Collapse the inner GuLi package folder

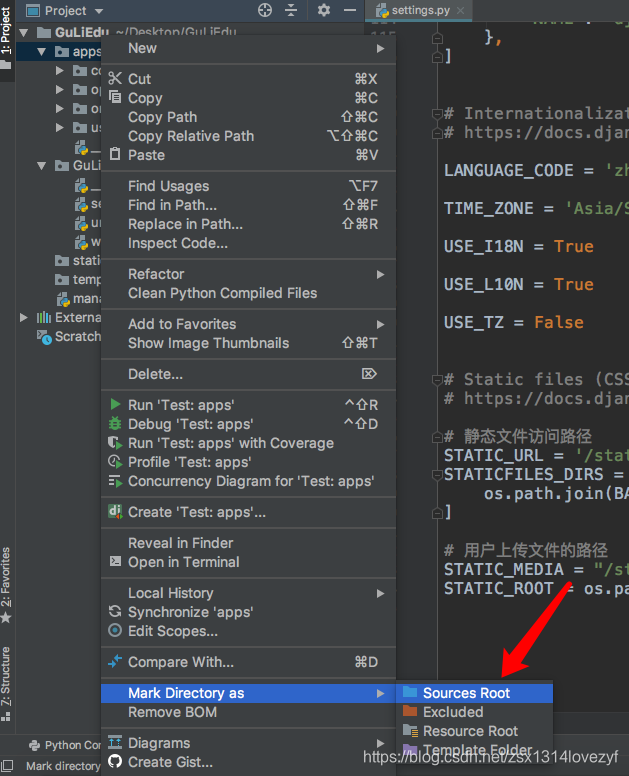point(42,165)
